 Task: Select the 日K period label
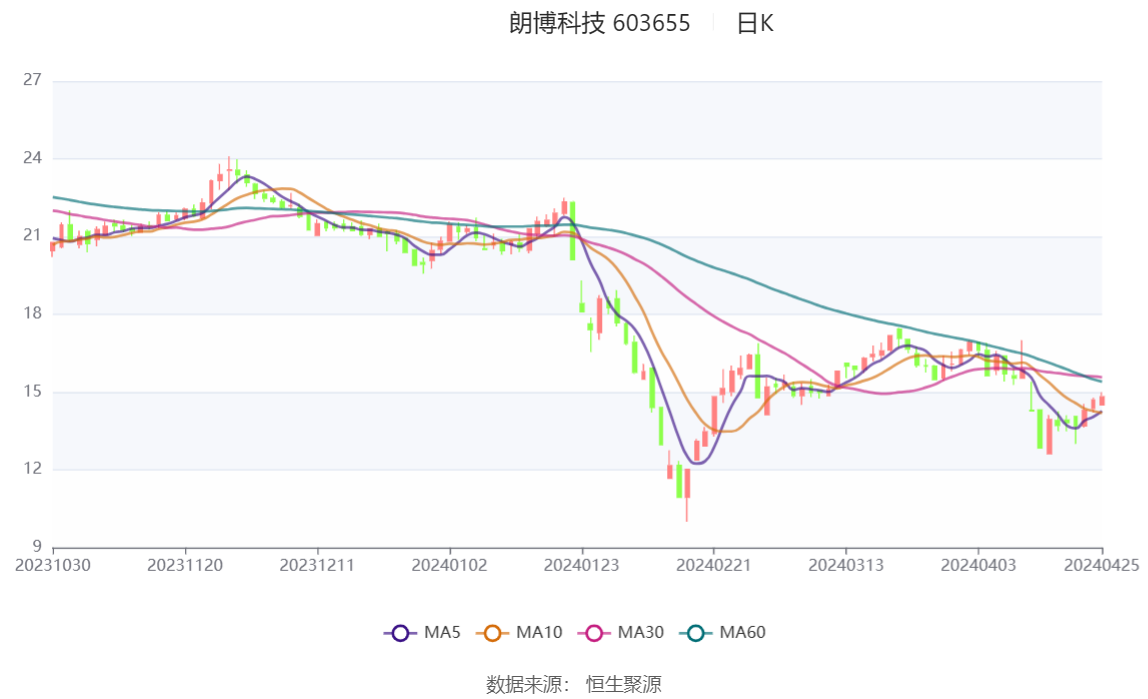point(755,24)
